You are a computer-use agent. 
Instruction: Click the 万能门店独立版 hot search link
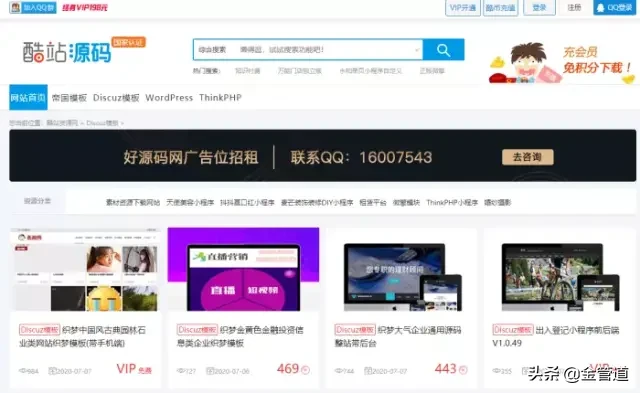point(300,71)
